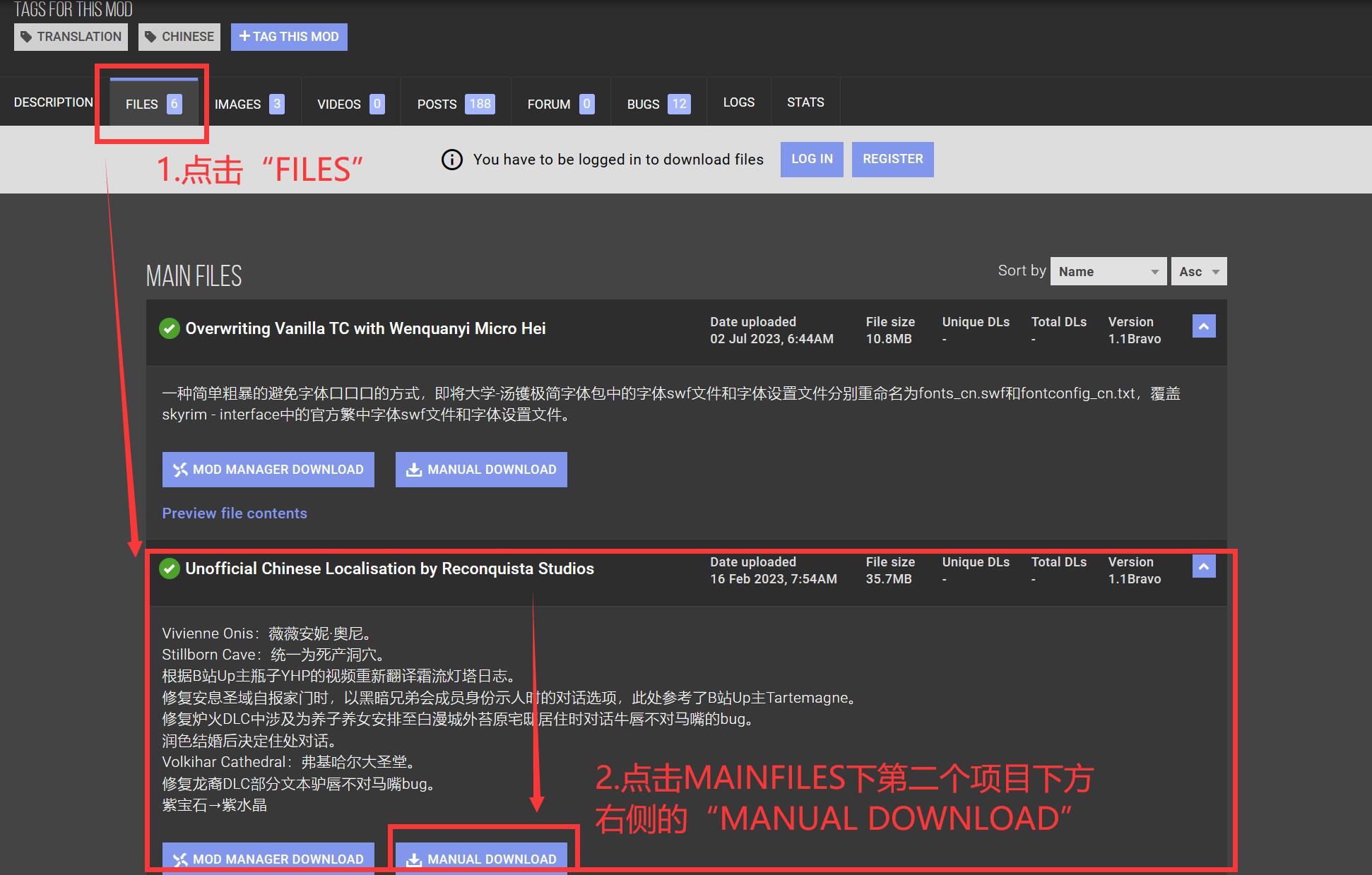Viewport: 1372px width, 875px height.
Task: Click the TRANSLATION tag icon
Action: 26,37
